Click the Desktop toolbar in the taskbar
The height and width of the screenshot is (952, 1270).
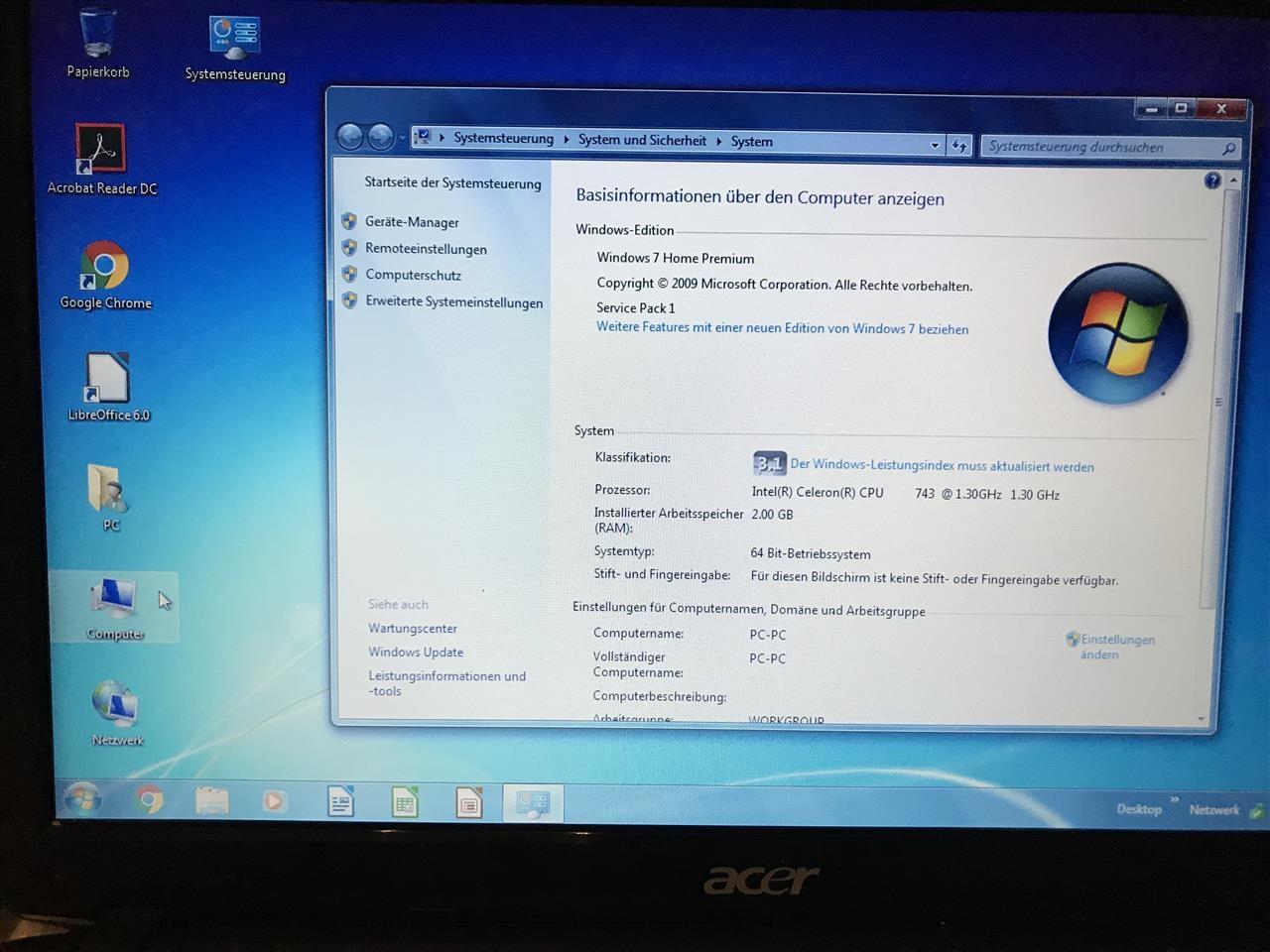coord(1138,809)
